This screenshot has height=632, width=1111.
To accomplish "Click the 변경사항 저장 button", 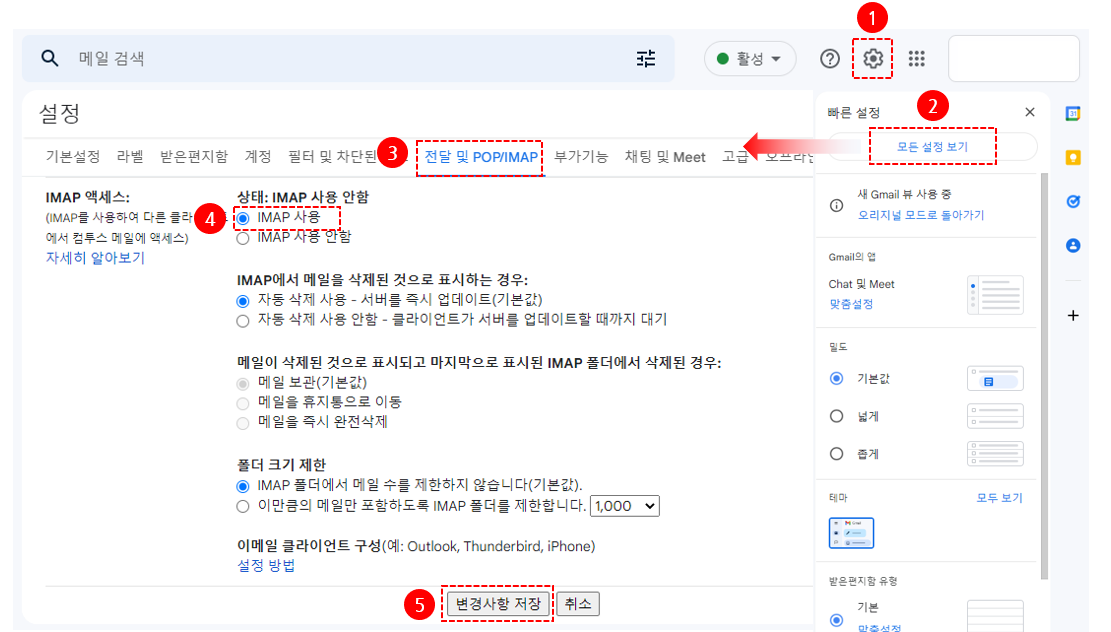I will (x=498, y=604).
